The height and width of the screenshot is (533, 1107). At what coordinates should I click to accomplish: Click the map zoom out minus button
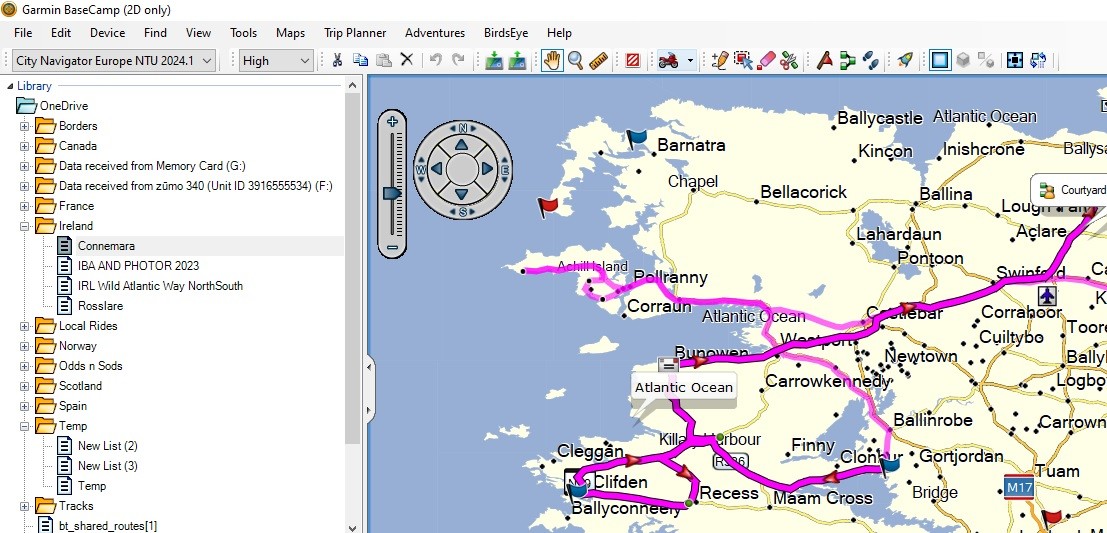point(392,248)
